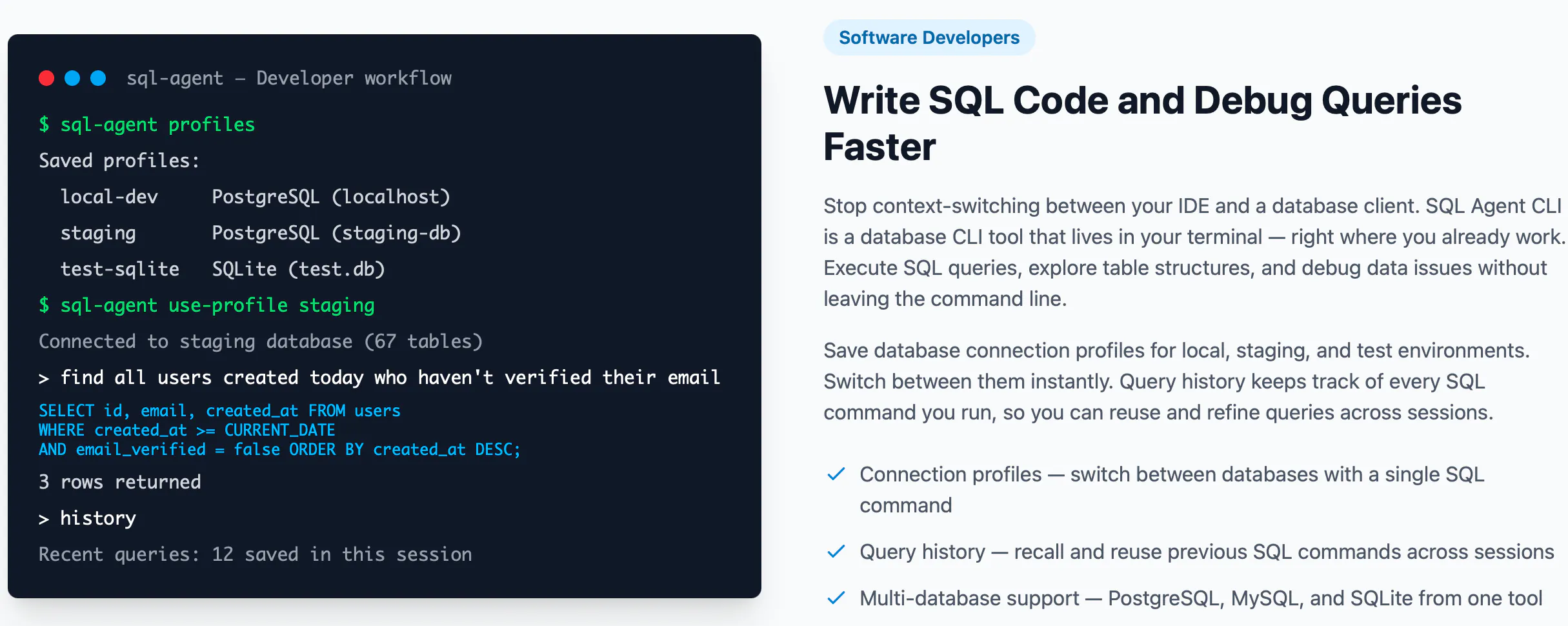Click 'PostgreSQL (localhost)' text
1568x626 pixels.
331,197
